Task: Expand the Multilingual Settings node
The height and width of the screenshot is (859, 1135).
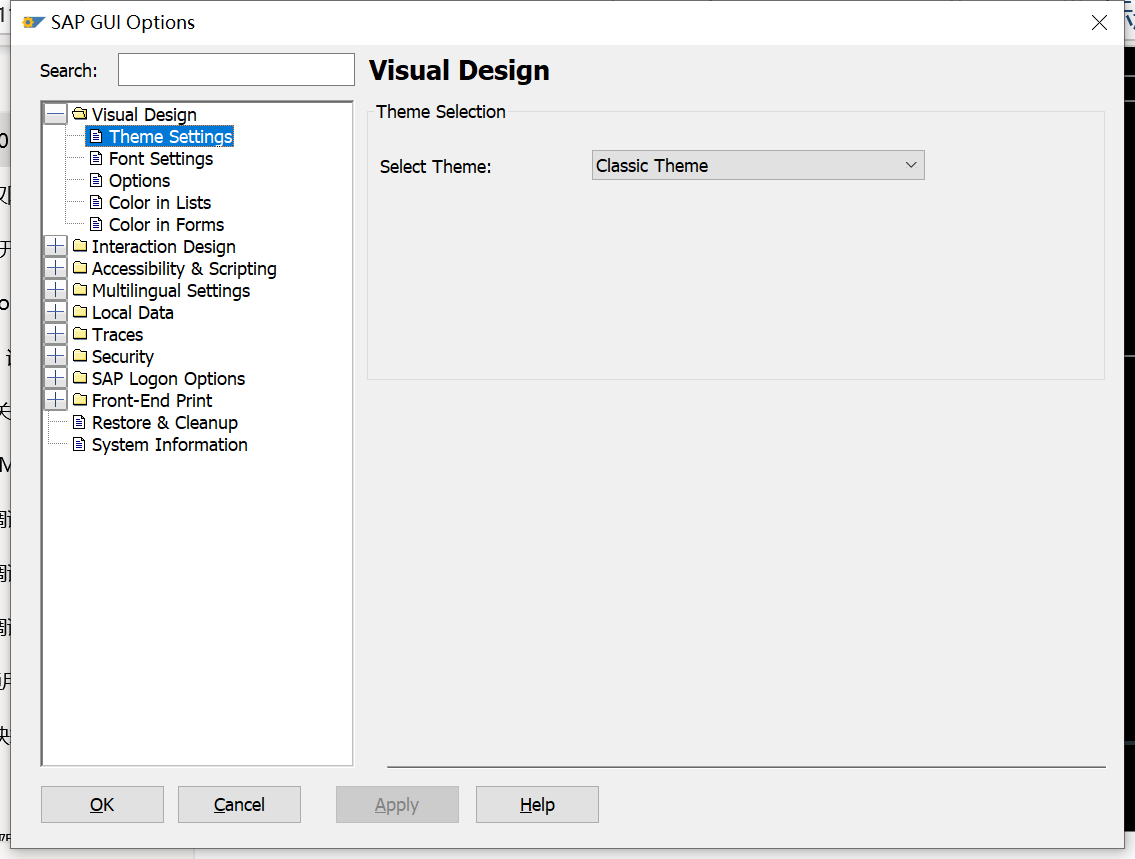Action: tap(56, 290)
